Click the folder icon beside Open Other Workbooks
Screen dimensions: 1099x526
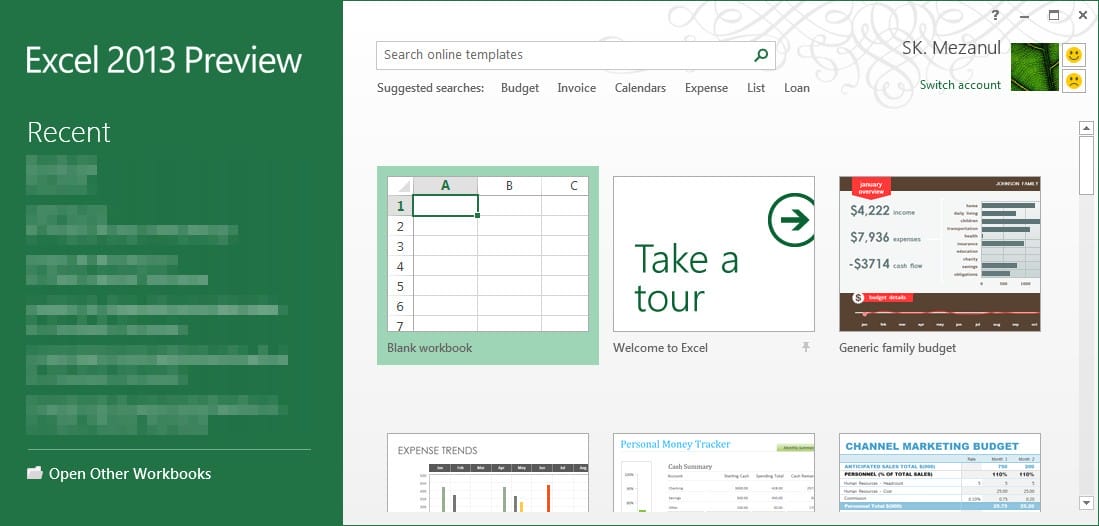click(x=35, y=473)
